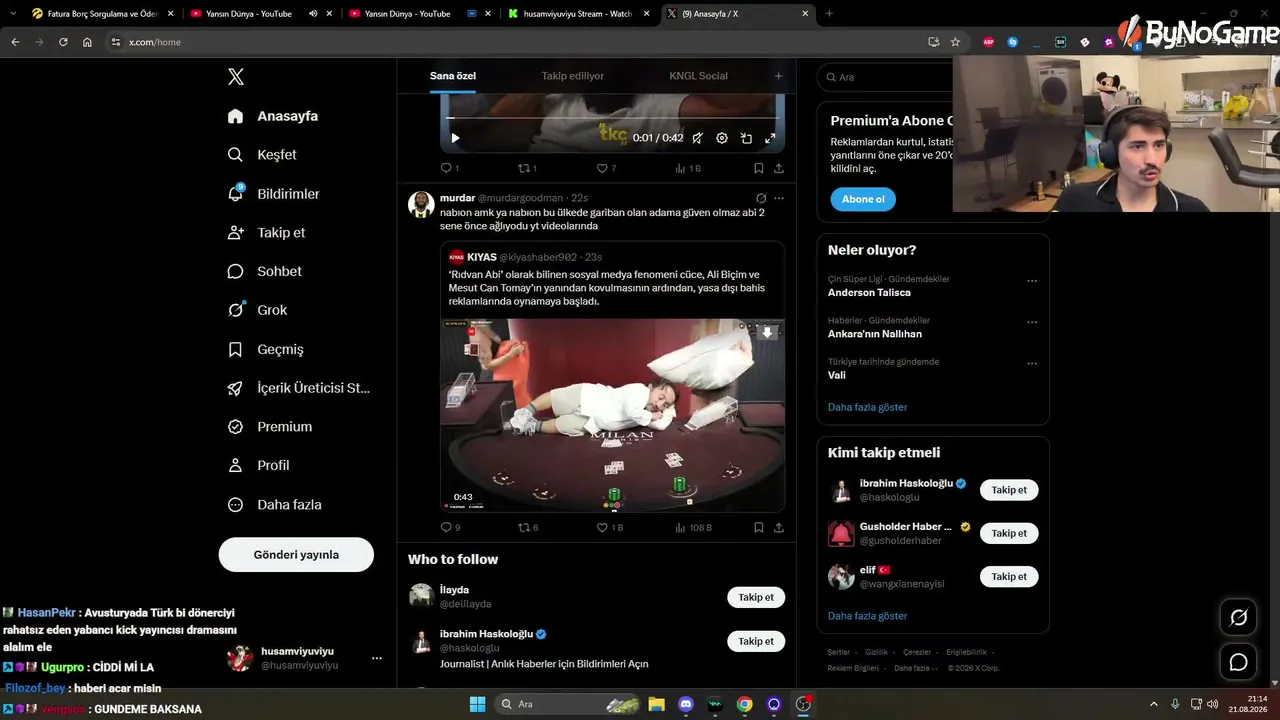Open top video settings gear
This screenshot has height=720, width=1280.
722,138
